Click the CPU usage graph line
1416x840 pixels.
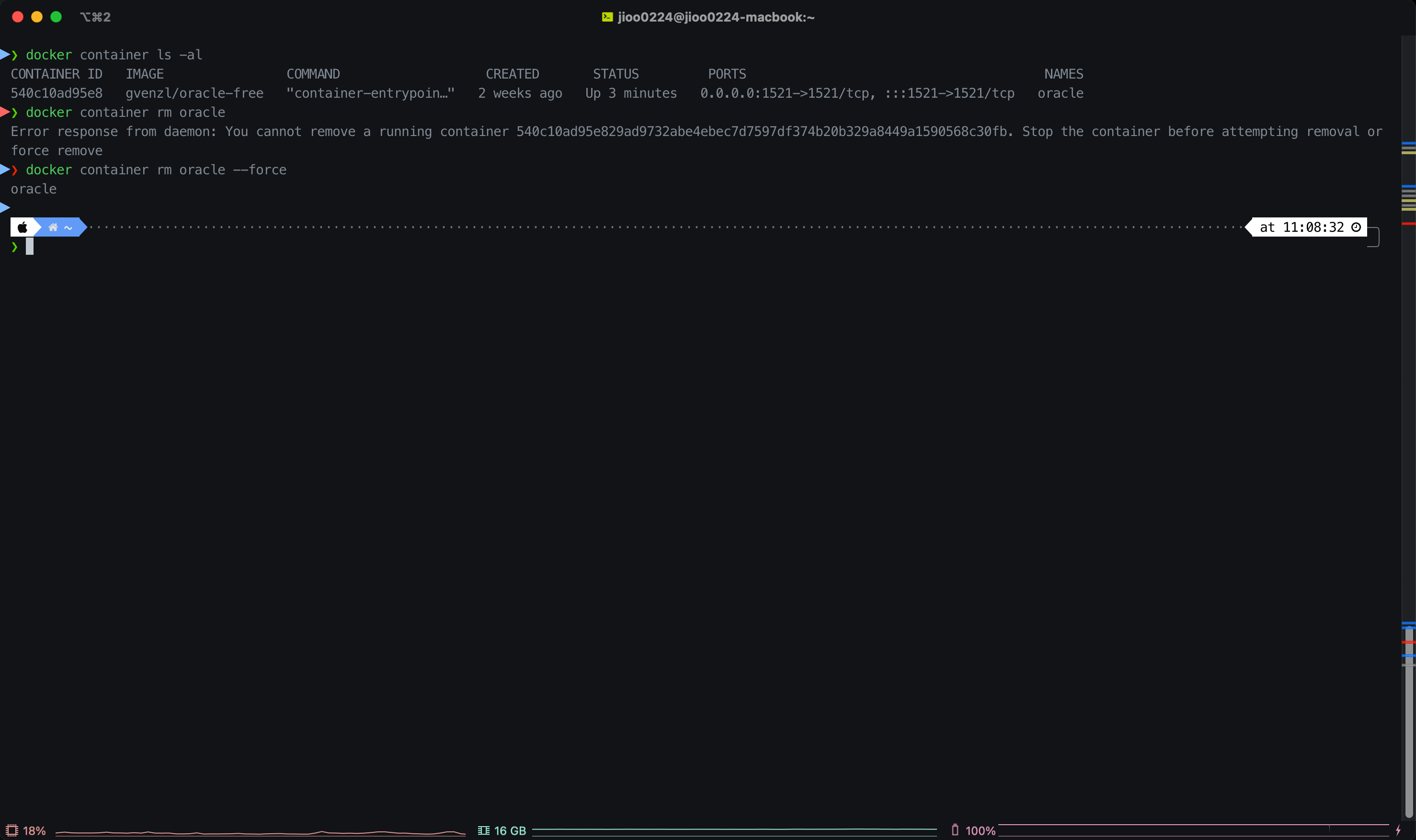click(261, 833)
